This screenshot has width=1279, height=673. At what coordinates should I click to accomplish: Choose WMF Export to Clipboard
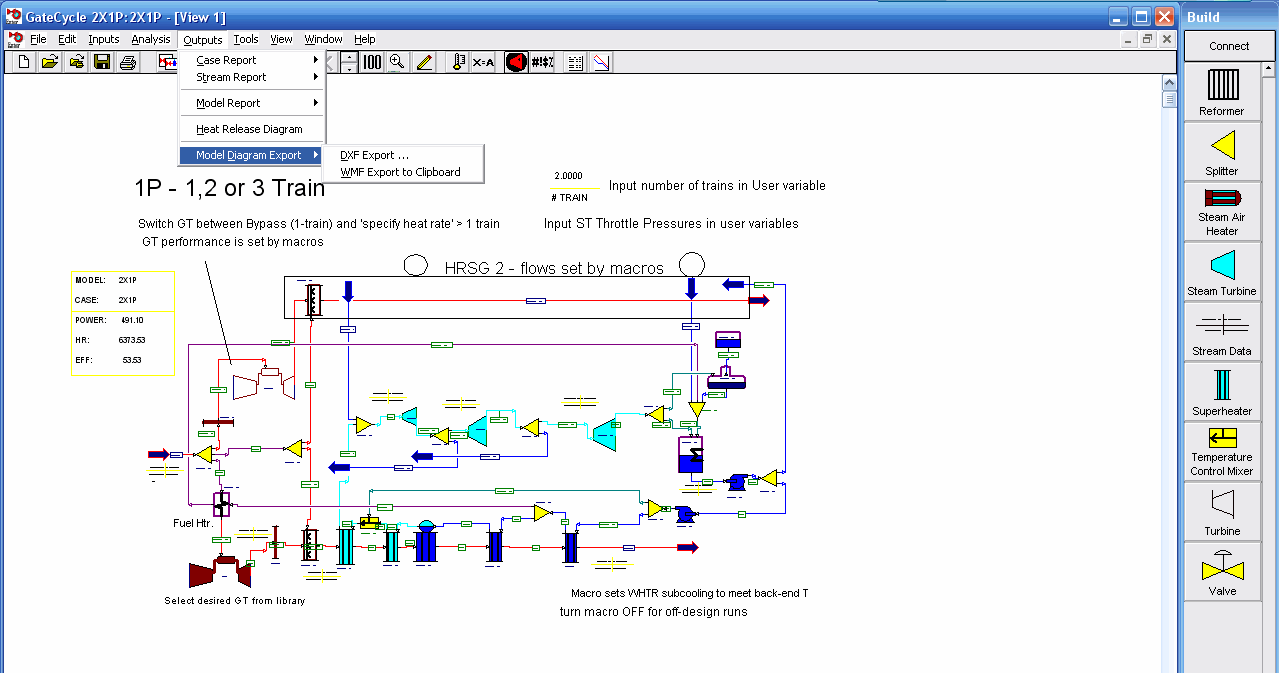(404, 172)
